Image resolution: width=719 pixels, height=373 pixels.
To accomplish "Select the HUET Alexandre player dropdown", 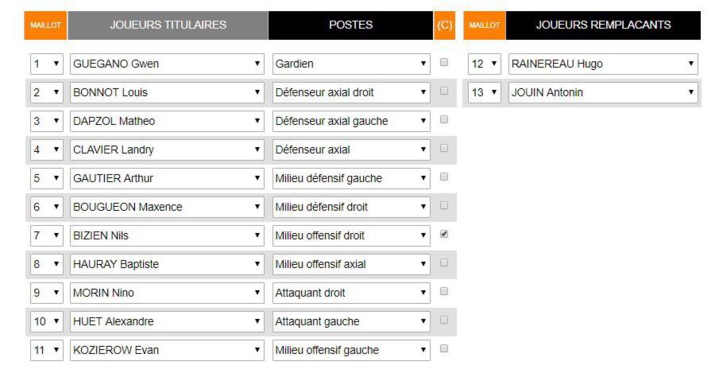I will pyautogui.click(x=167, y=321).
